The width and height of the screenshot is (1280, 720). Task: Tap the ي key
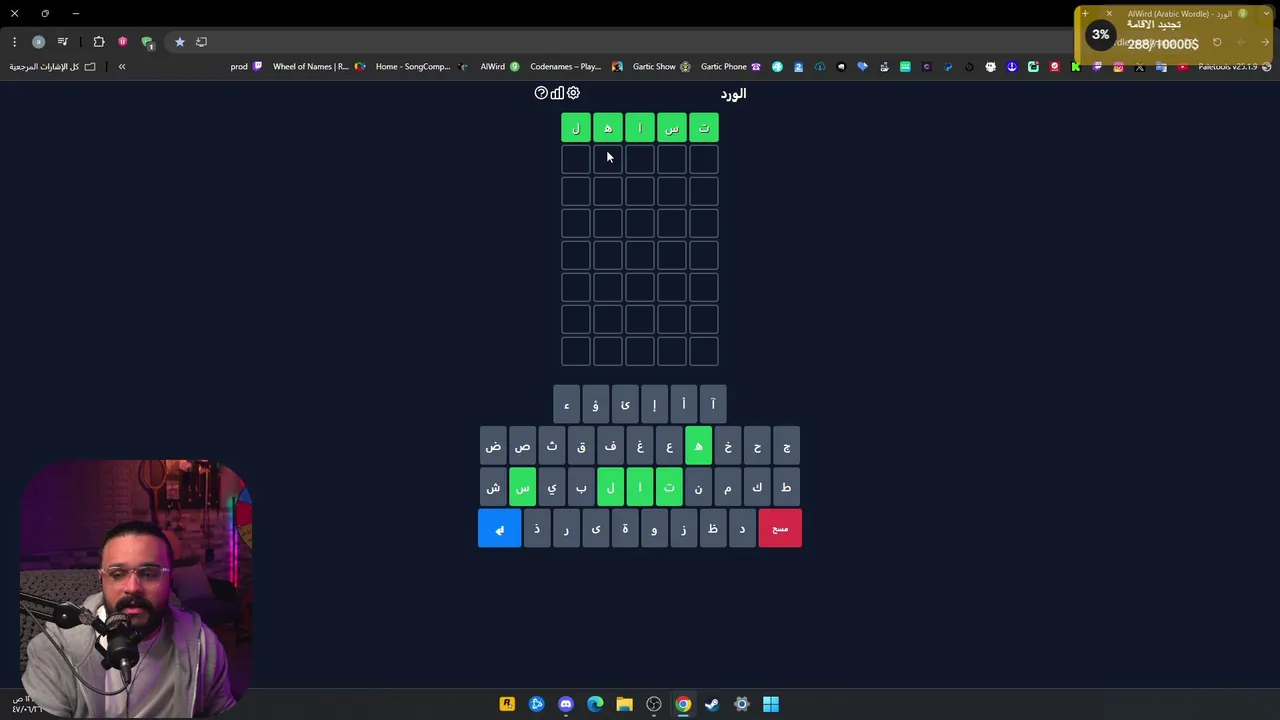coord(551,487)
